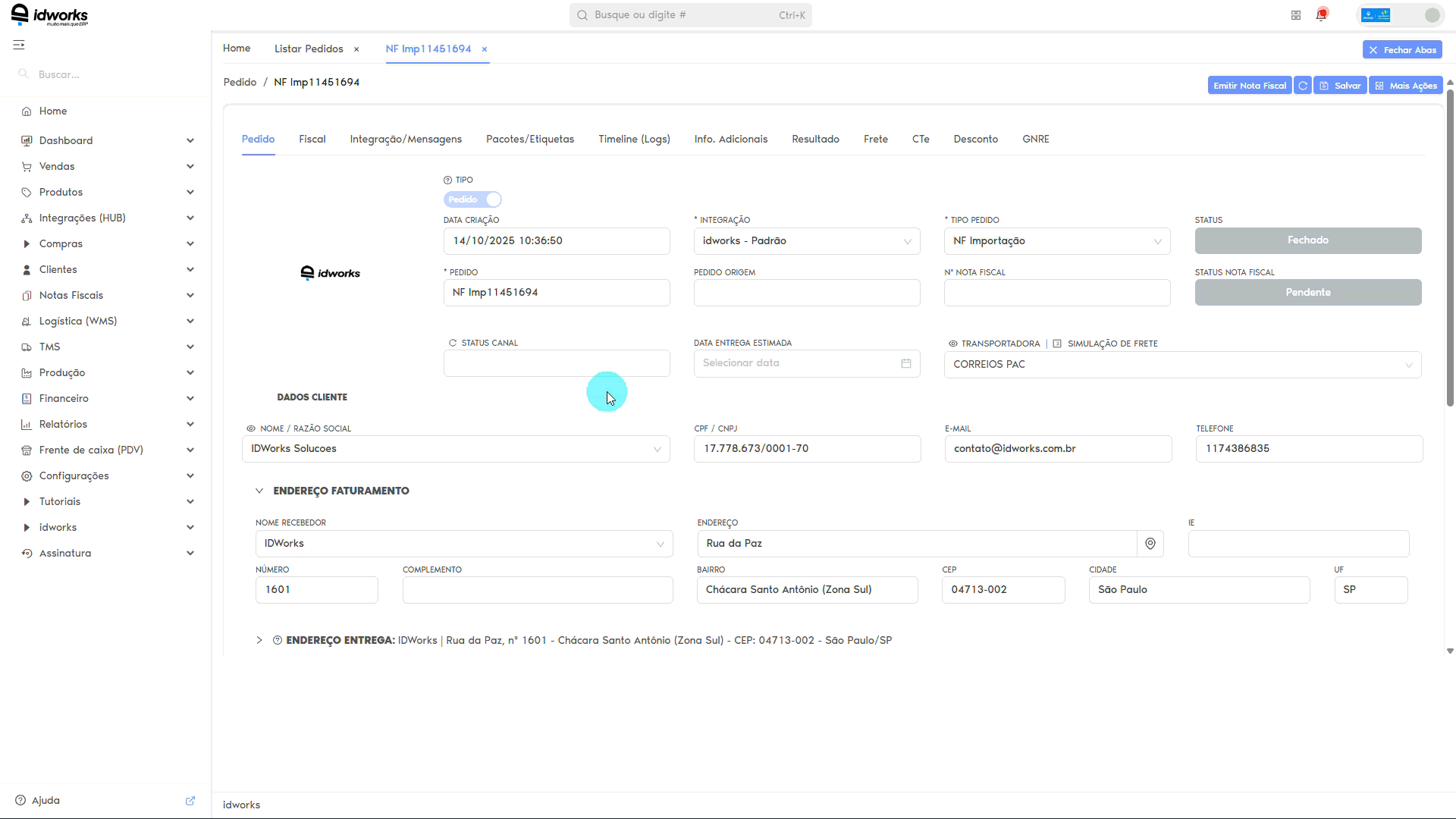Collapse the sidebar menu hamburger icon
Image resolution: width=1456 pixels, height=819 pixels.
[19, 45]
